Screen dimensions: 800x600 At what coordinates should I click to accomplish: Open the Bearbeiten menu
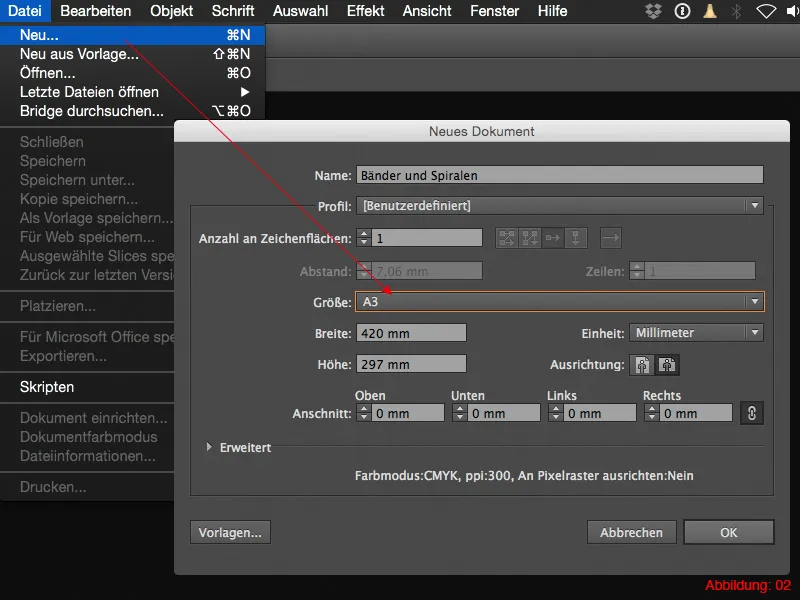pos(95,11)
